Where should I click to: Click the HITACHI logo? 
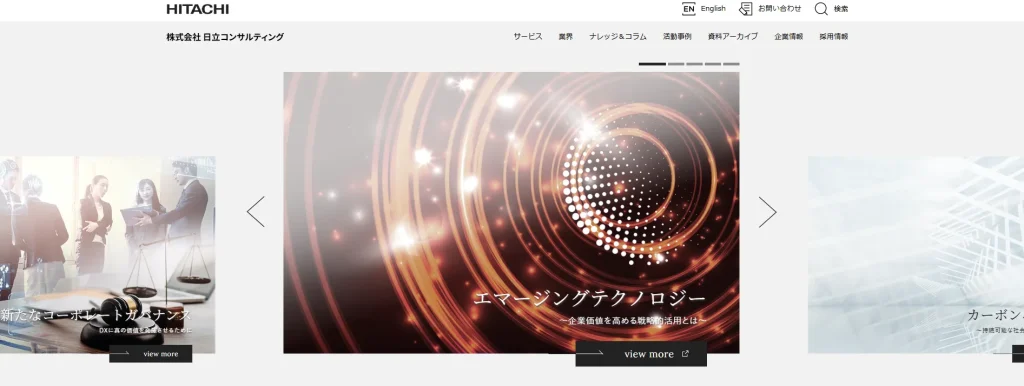(x=198, y=9)
